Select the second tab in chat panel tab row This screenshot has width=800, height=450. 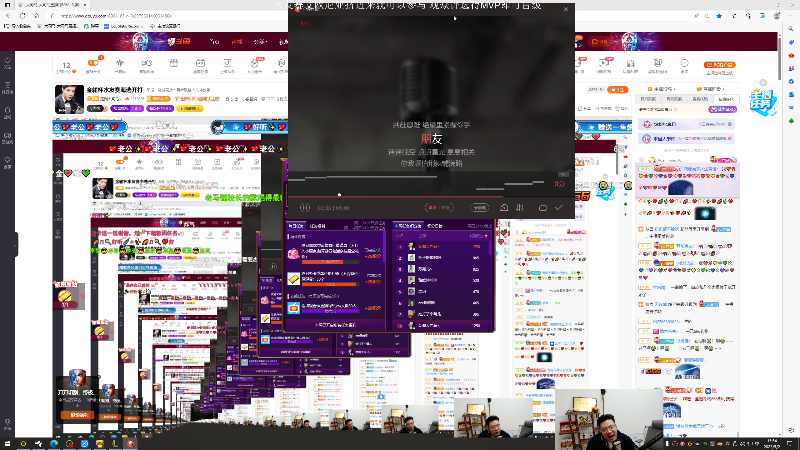[x=674, y=99]
